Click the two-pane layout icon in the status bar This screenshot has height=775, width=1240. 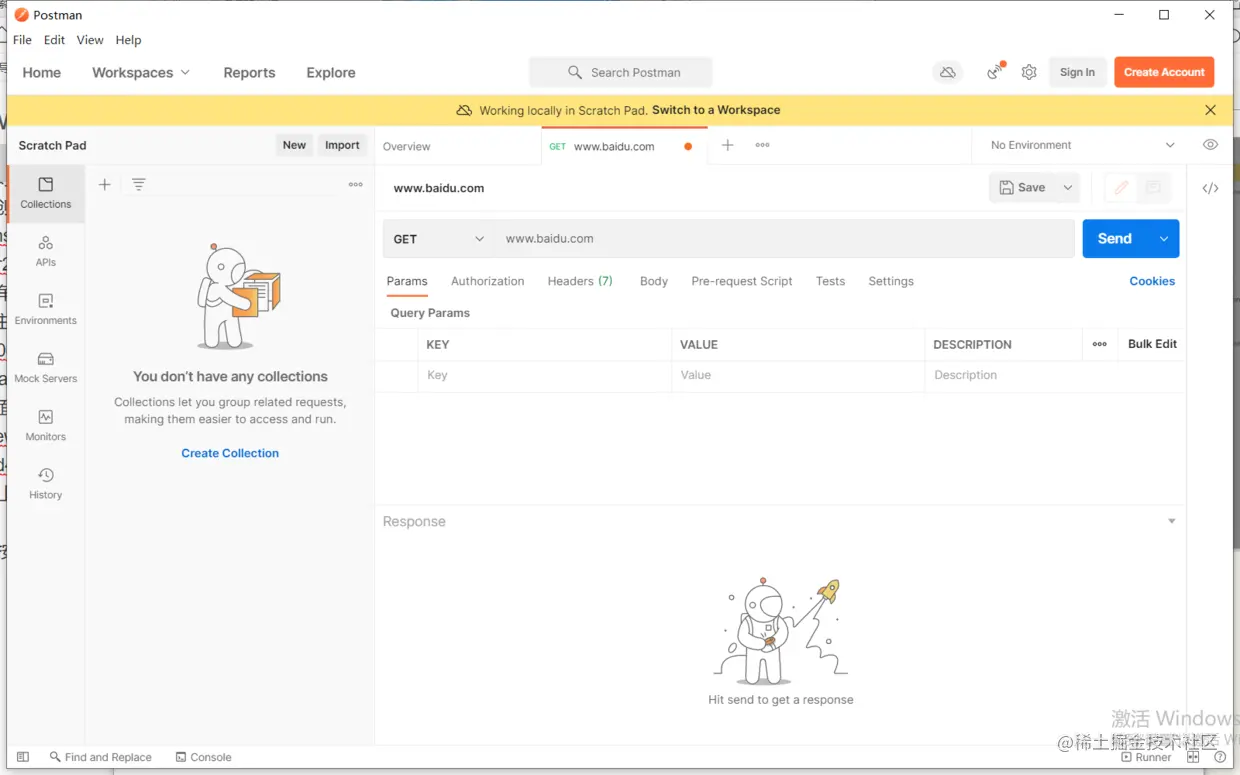coord(1193,757)
